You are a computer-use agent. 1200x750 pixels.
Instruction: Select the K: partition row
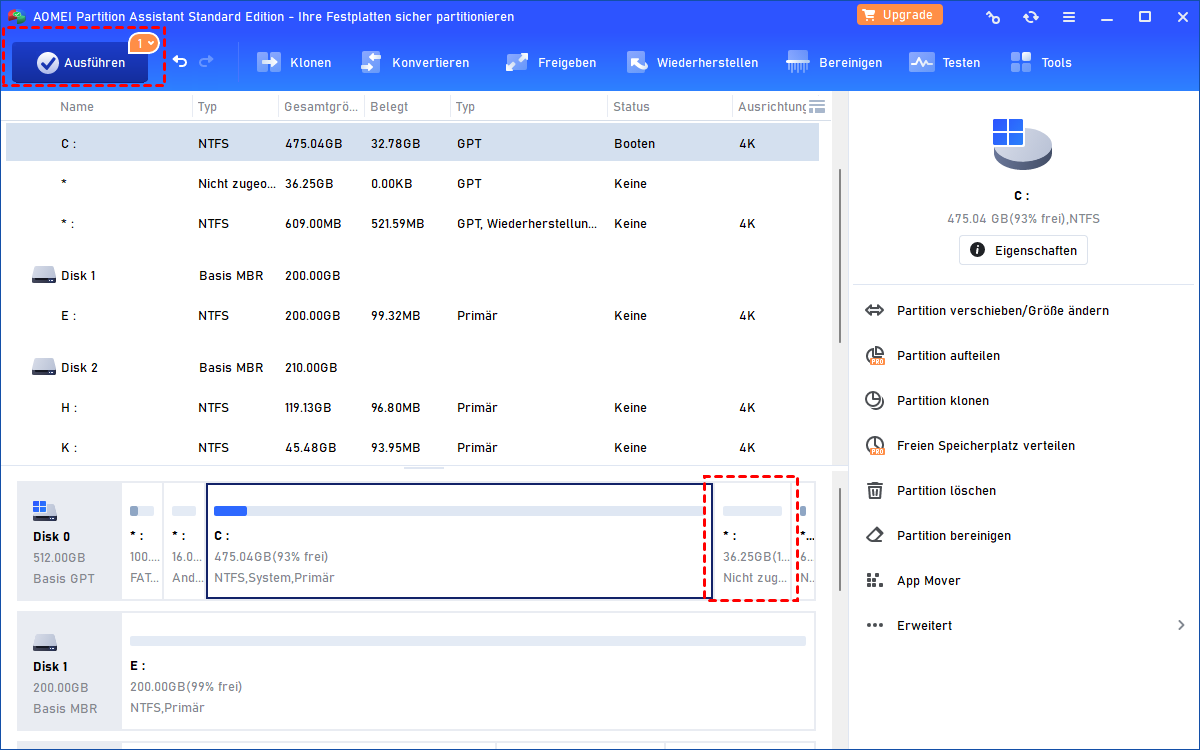point(412,447)
